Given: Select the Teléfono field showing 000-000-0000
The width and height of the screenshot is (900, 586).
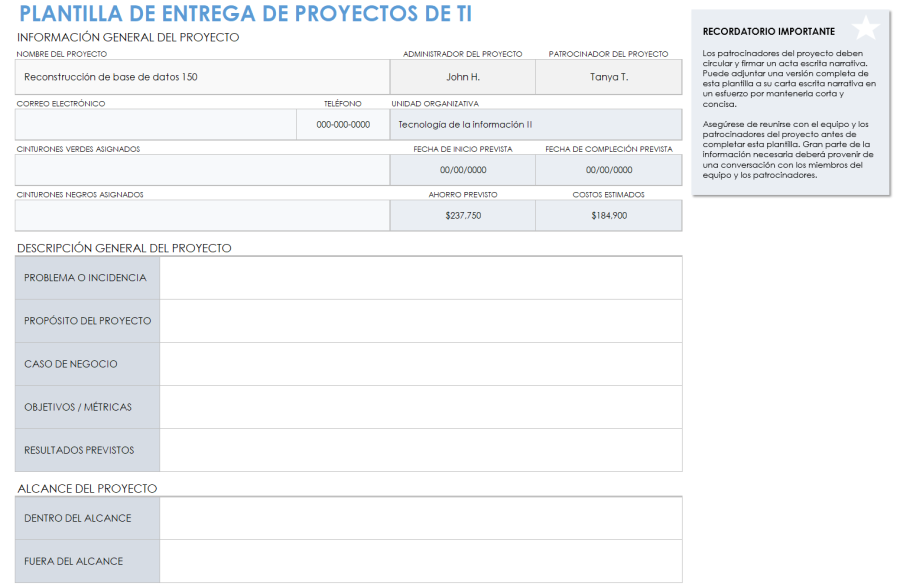Looking at the screenshot, I should [x=342, y=123].
